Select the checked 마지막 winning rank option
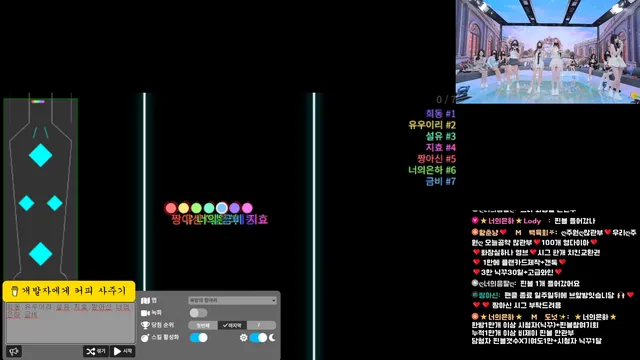This screenshot has height=360, width=640. [232, 325]
